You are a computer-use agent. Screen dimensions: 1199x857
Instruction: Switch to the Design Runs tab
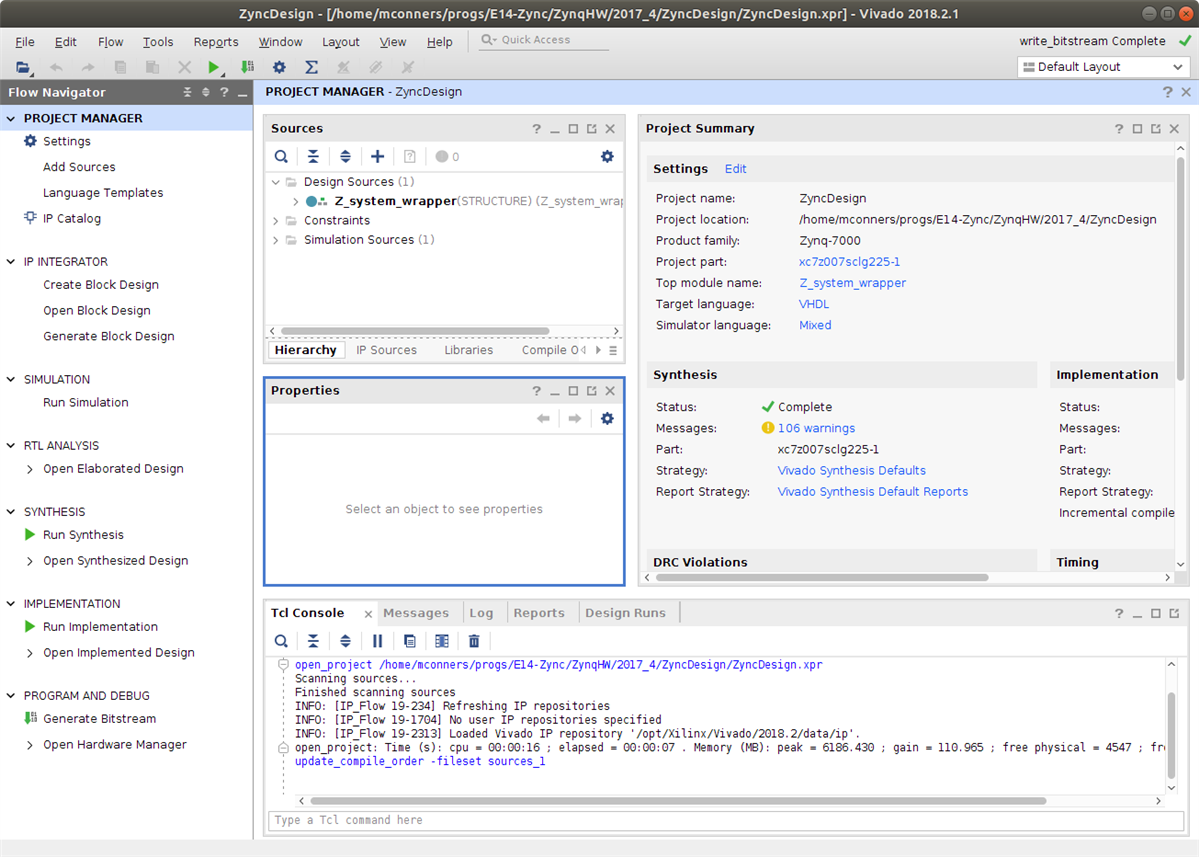click(625, 613)
